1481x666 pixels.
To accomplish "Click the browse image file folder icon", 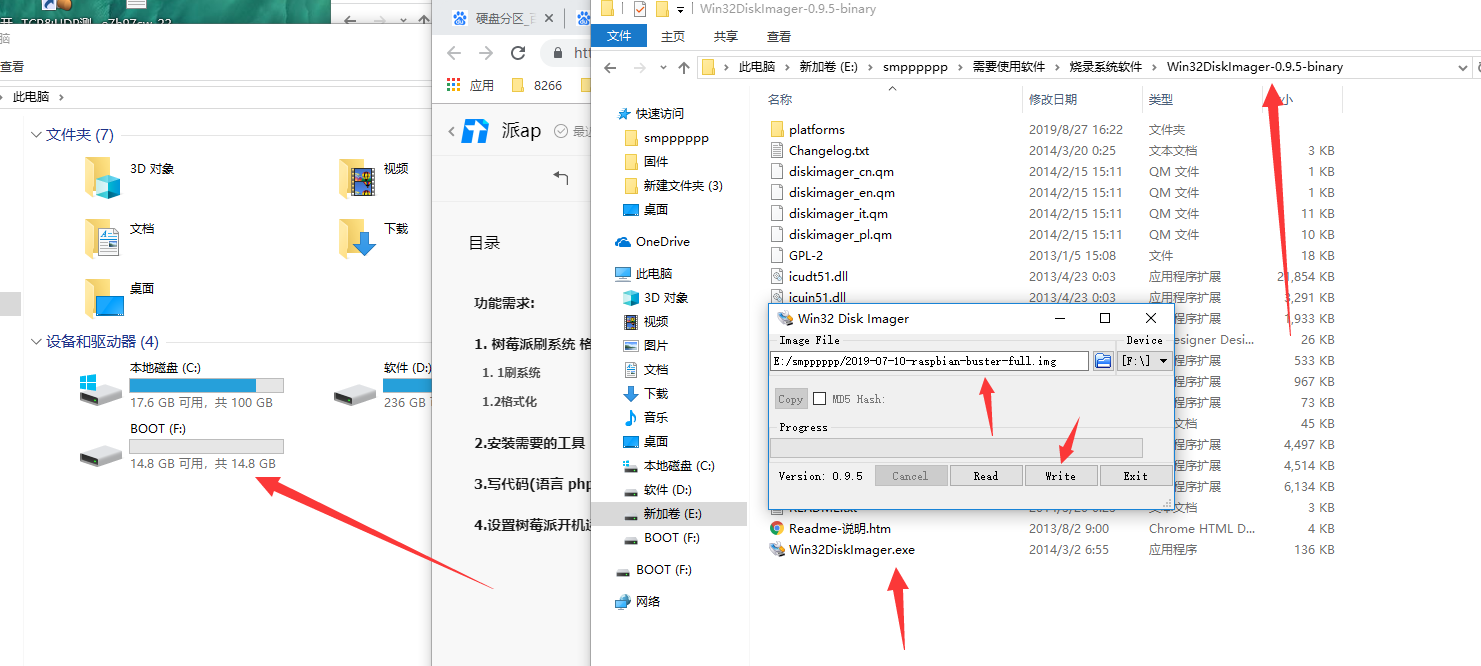I will (1103, 360).
